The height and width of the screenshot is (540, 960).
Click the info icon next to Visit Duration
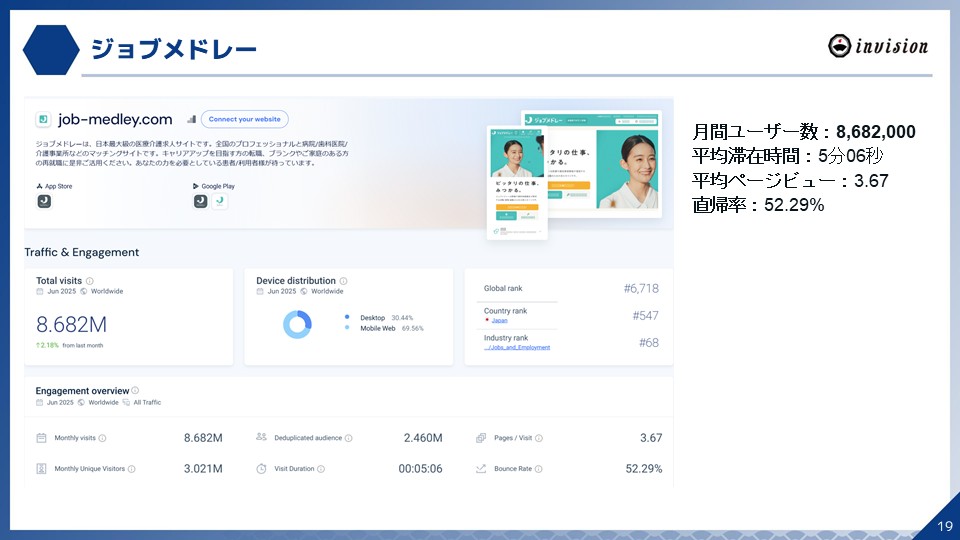[x=321, y=469]
